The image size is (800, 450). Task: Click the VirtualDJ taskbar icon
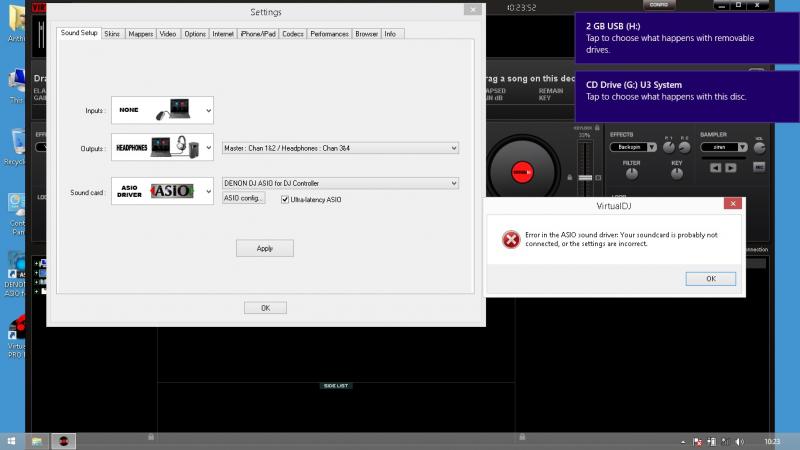click(63, 441)
